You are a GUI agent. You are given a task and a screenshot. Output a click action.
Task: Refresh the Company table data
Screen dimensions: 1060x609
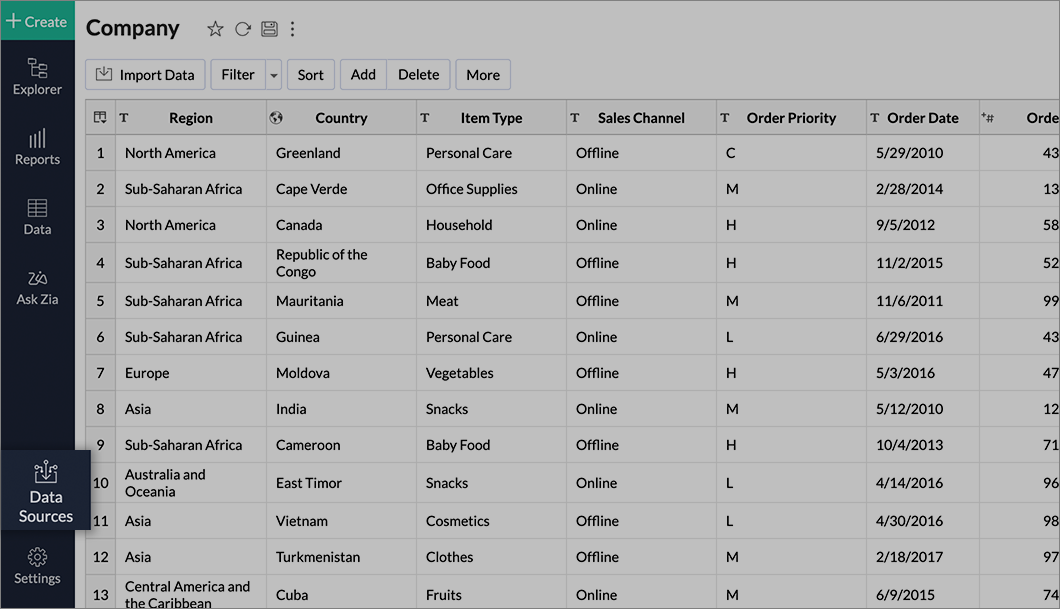(x=242, y=29)
